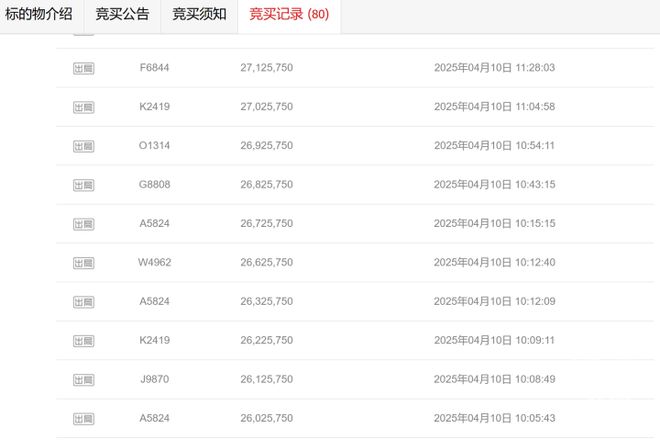
Task: Open the 竞买须知 tab
Action: pyautogui.click(x=199, y=14)
